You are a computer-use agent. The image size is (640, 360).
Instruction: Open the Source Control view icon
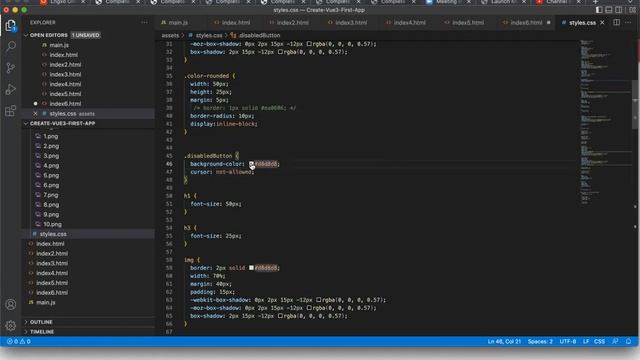pos(11,68)
